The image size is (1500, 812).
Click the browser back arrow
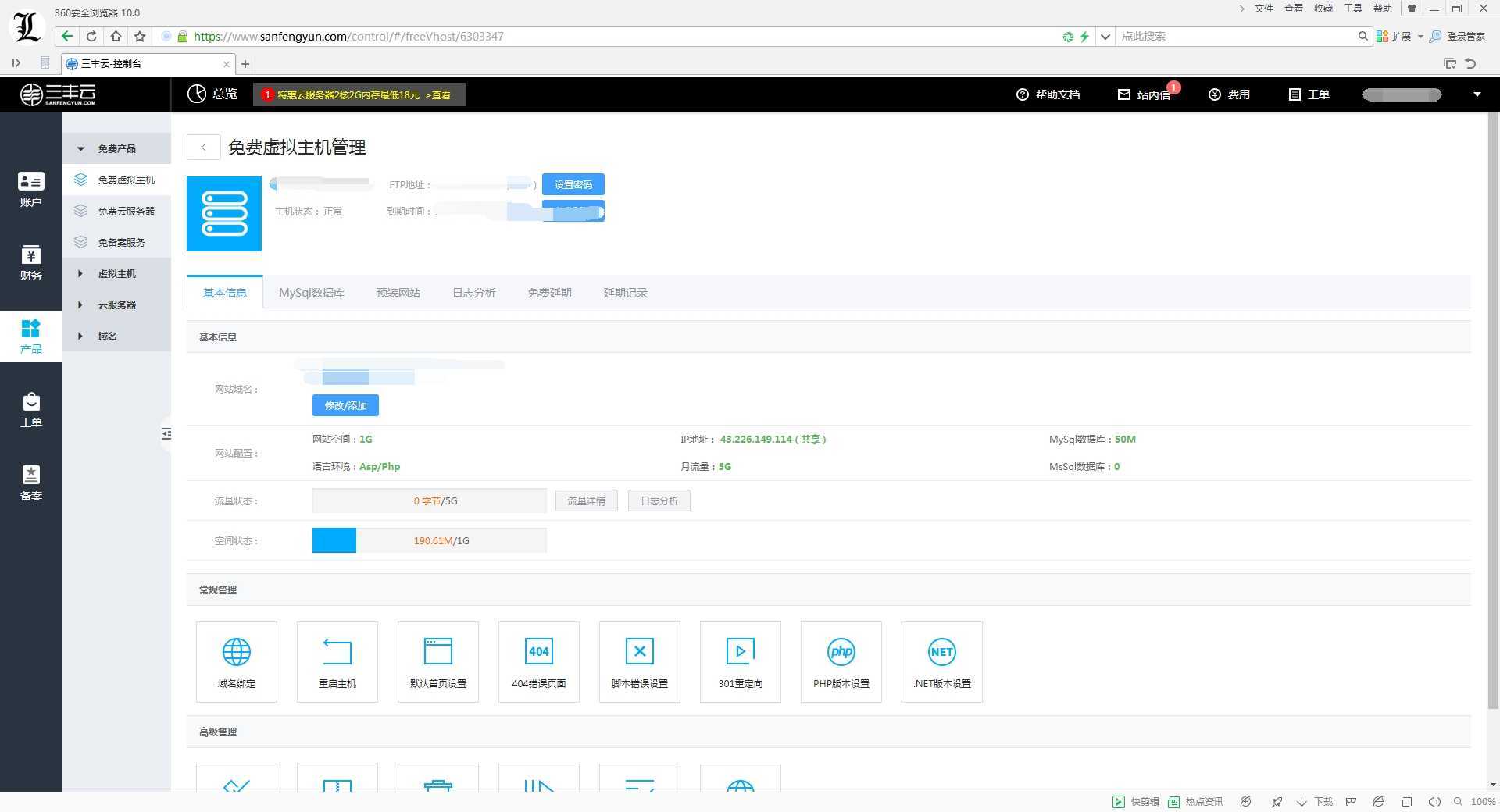(67, 36)
